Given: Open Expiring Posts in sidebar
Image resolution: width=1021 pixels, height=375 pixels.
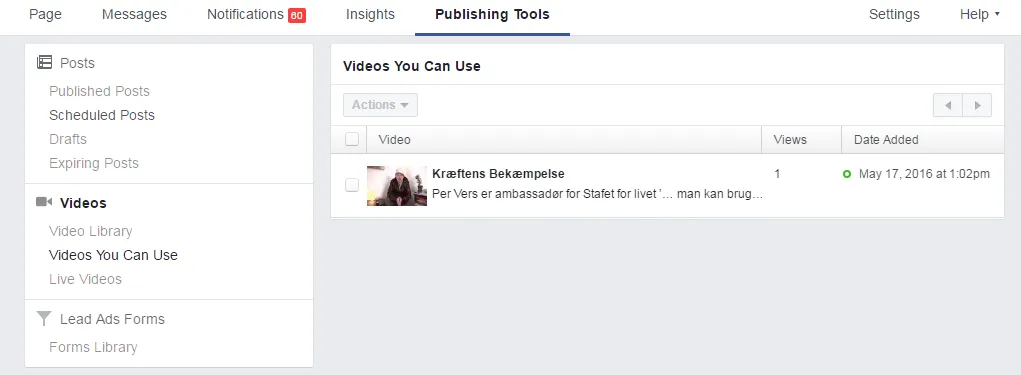Looking at the screenshot, I should 94,163.
